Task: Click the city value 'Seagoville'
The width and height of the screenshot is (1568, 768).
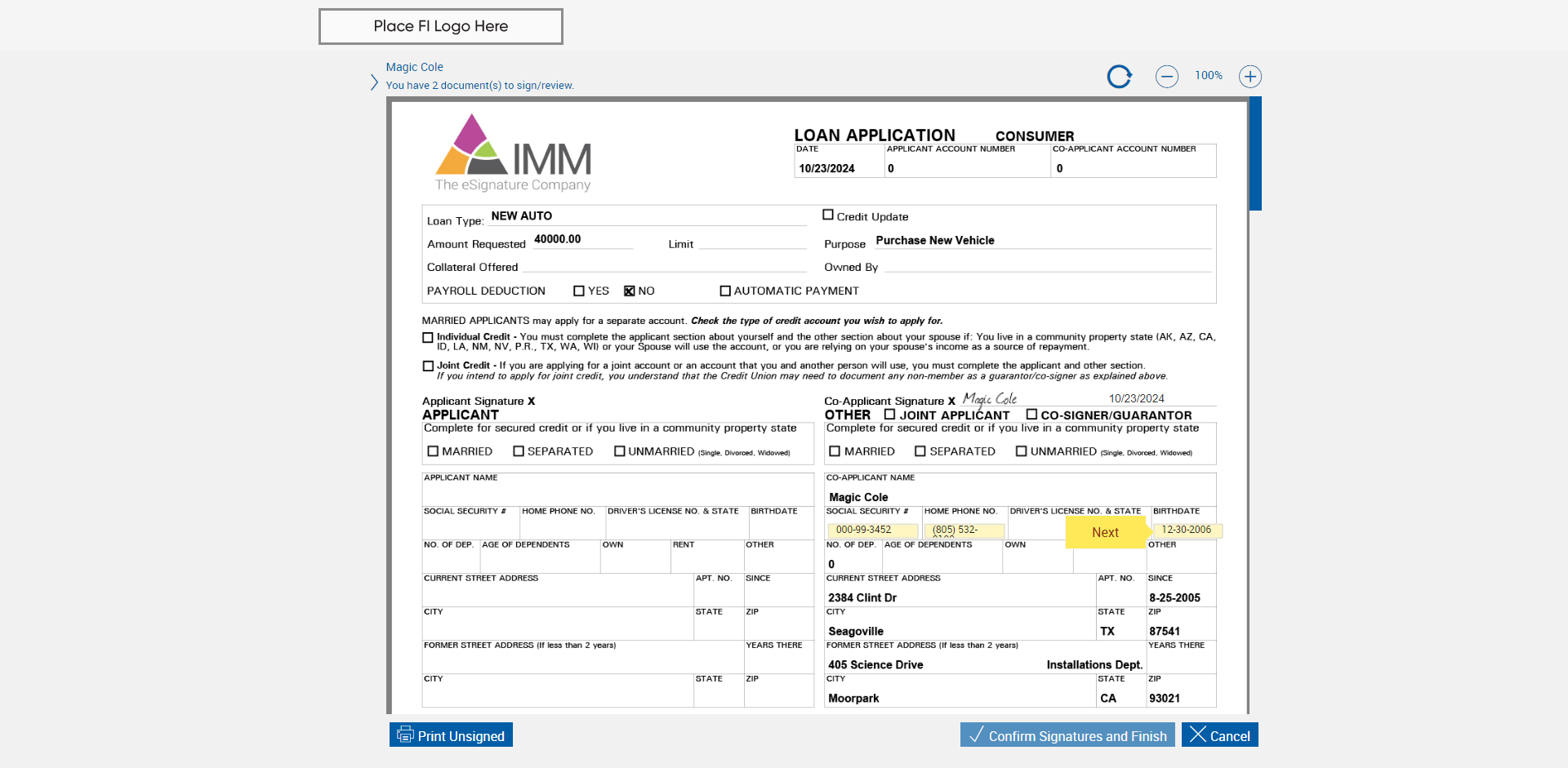Action: click(x=856, y=631)
